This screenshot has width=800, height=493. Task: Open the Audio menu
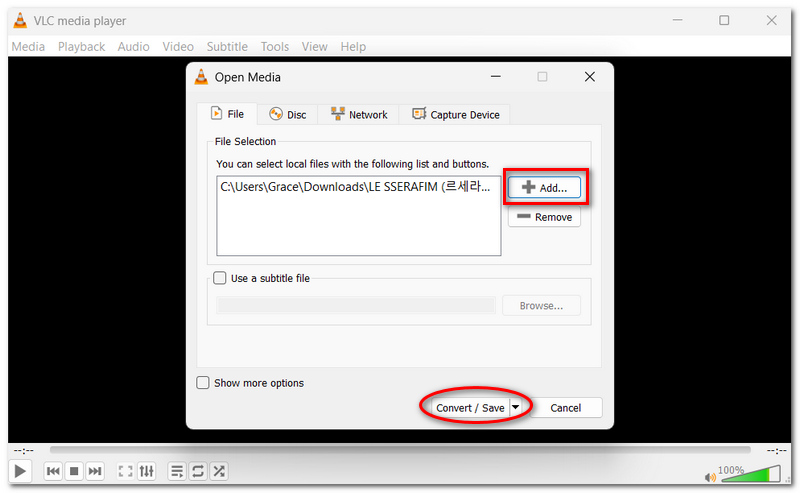(x=133, y=46)
